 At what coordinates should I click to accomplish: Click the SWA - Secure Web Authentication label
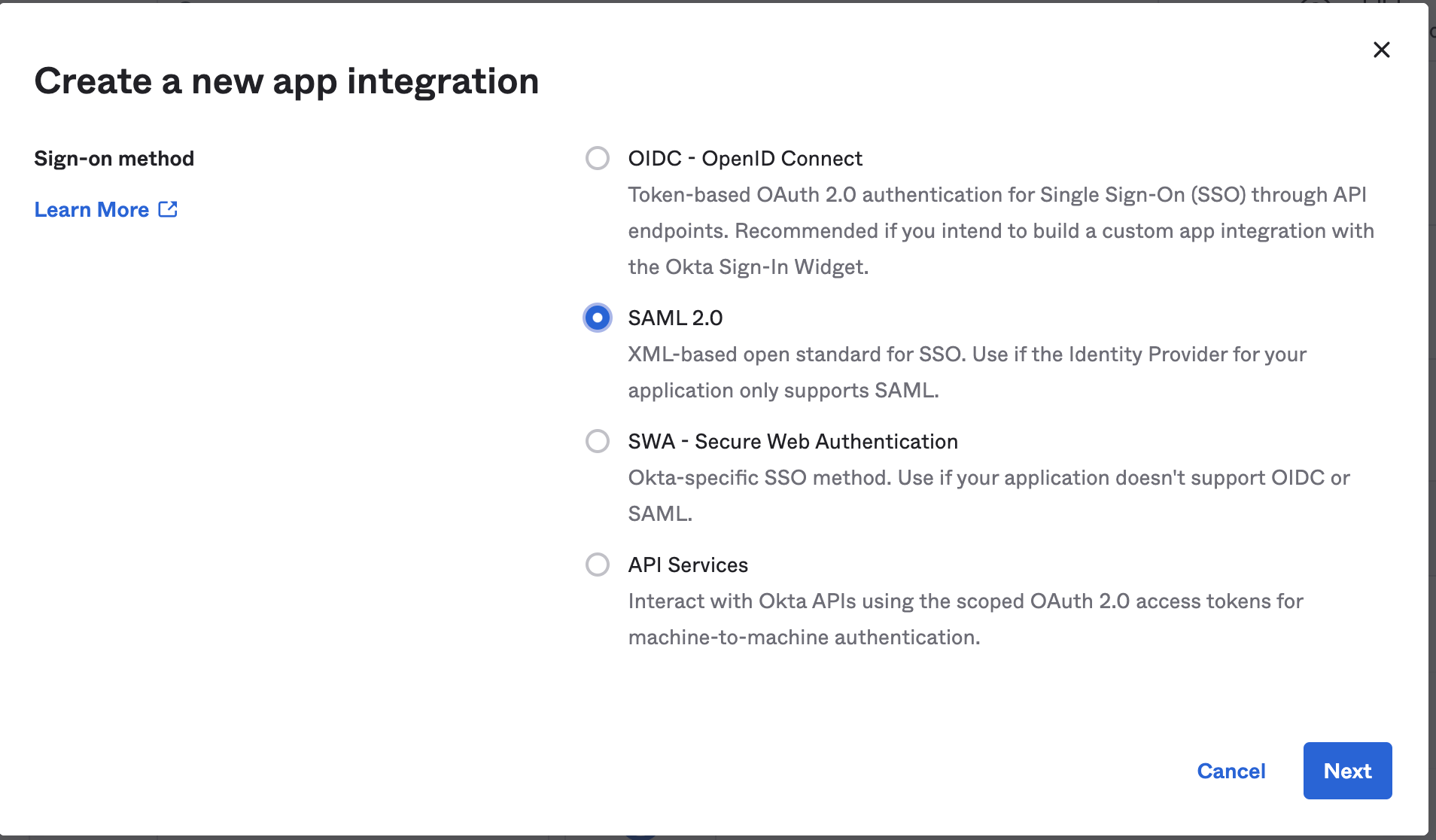(x=793, y=441)
